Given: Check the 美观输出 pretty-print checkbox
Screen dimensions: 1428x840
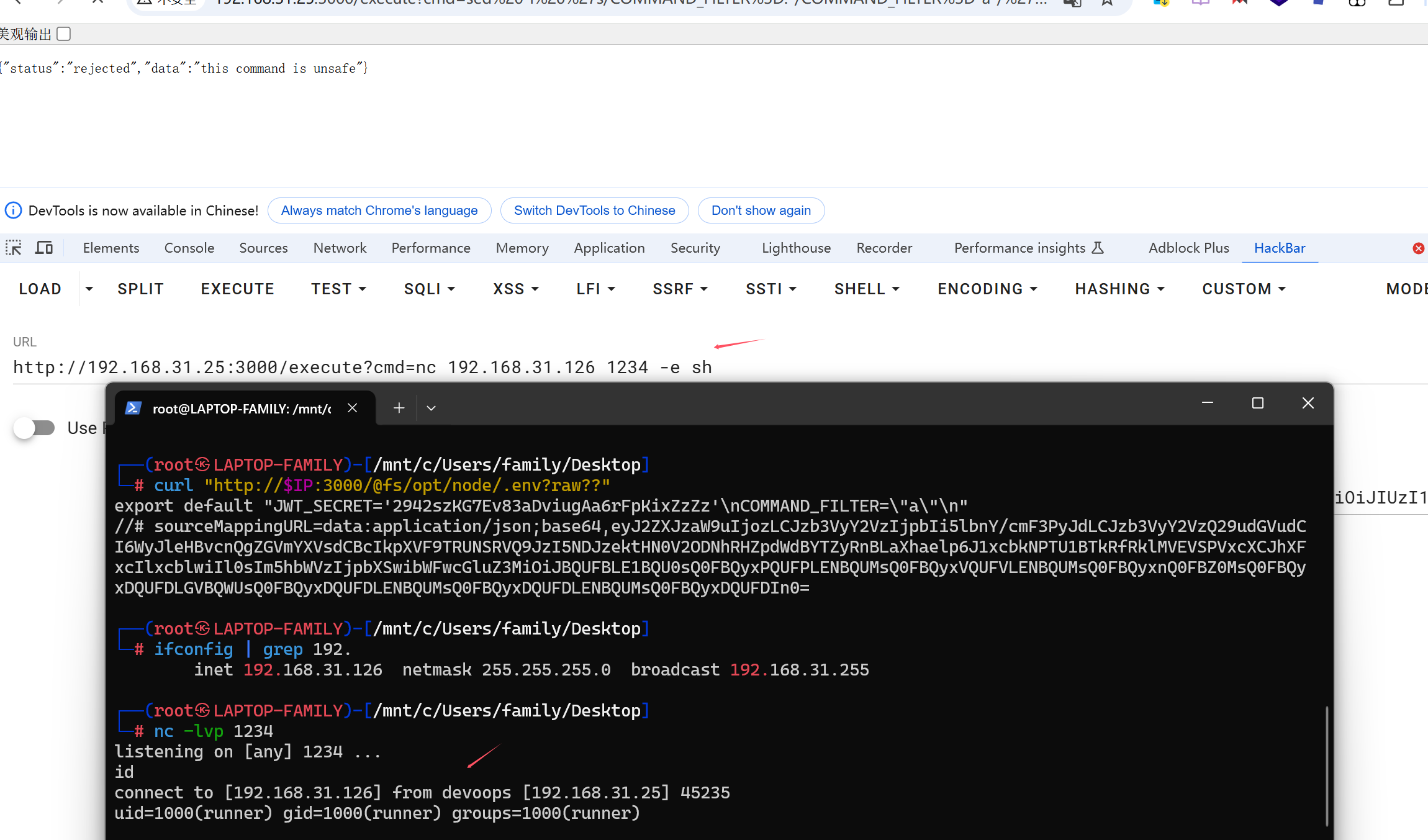Looking at the screenshot, I should coord(63,34).
